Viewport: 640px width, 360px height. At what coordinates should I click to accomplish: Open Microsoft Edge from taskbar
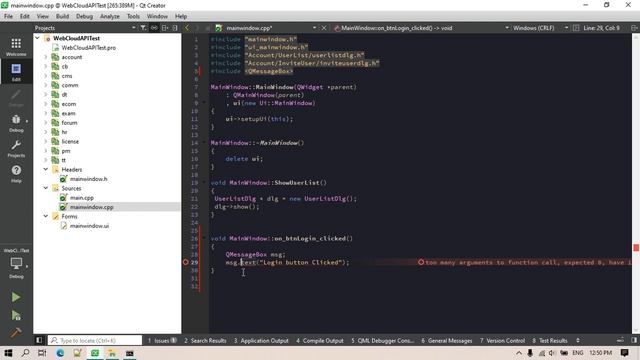tap(60, 353)
